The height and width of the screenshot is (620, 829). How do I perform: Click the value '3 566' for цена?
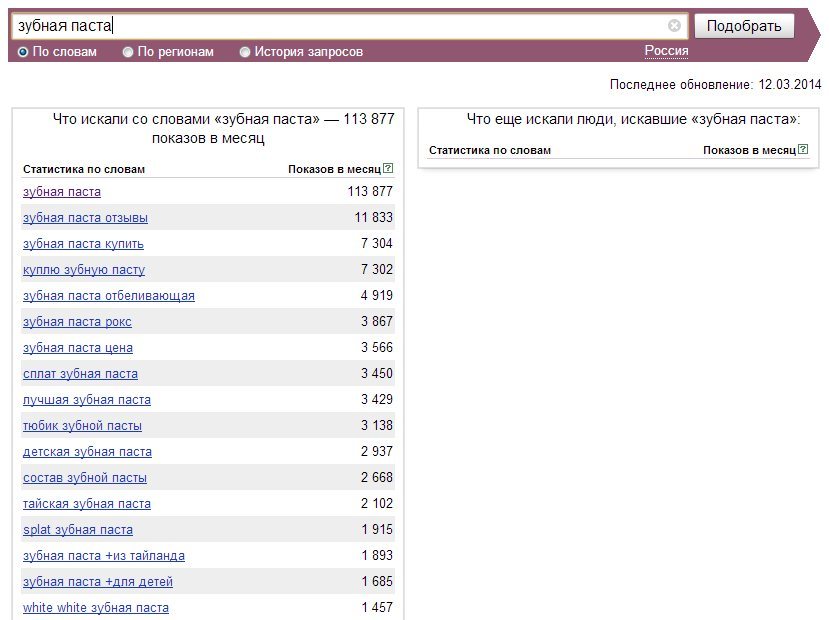(x=377, y=347)
